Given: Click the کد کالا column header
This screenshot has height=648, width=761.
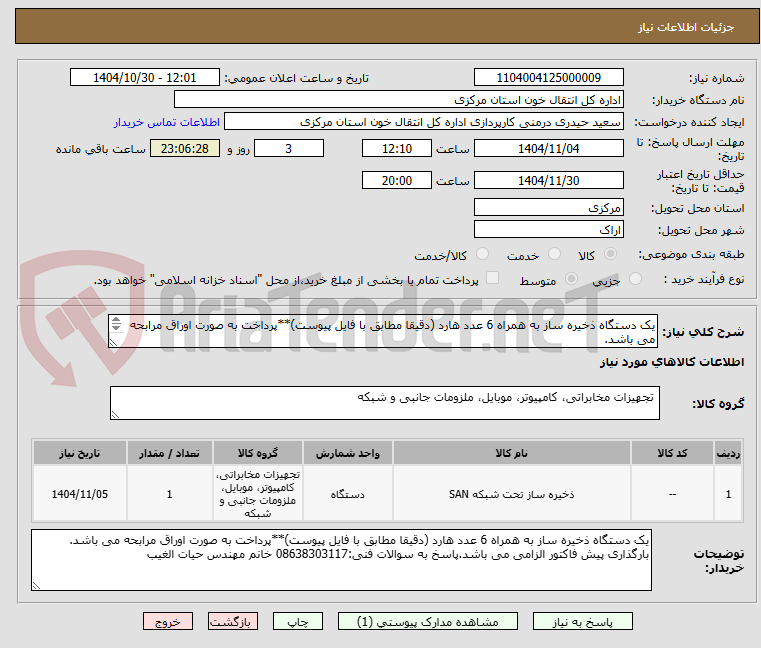Looking at the screenshot, I should pos(672,453).
